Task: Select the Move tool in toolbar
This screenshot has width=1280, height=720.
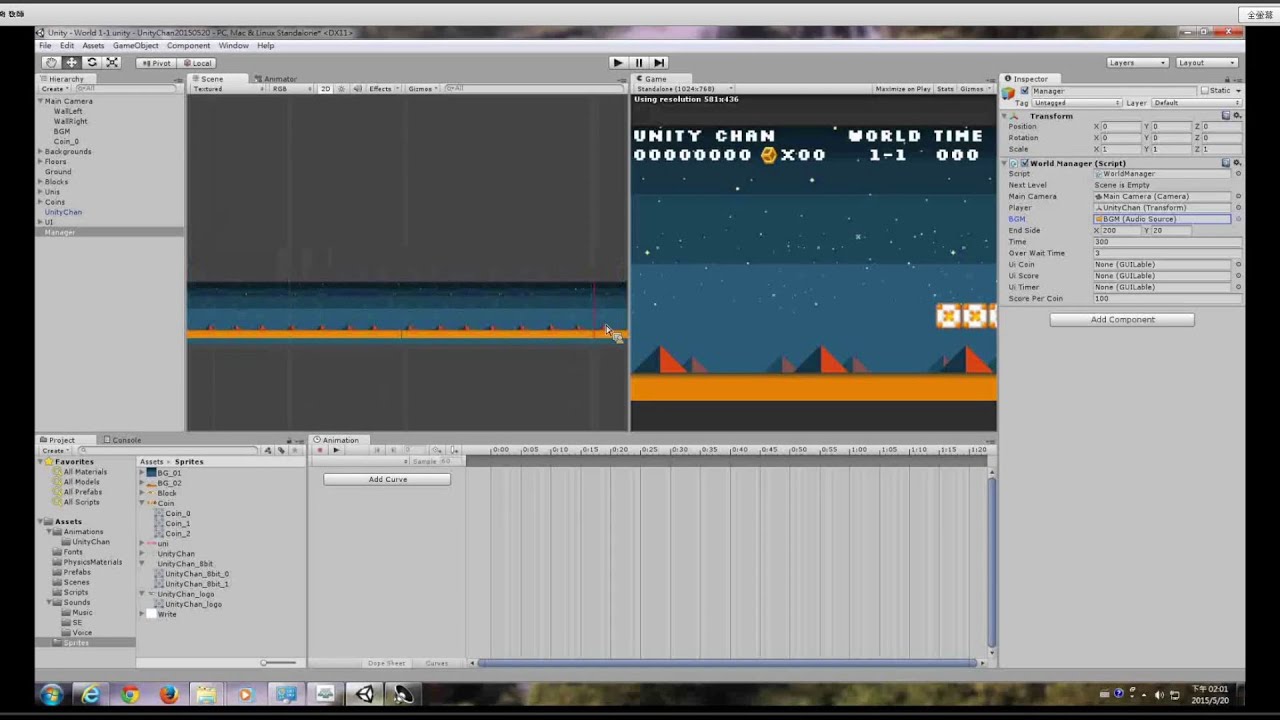Action: (71, 63)
